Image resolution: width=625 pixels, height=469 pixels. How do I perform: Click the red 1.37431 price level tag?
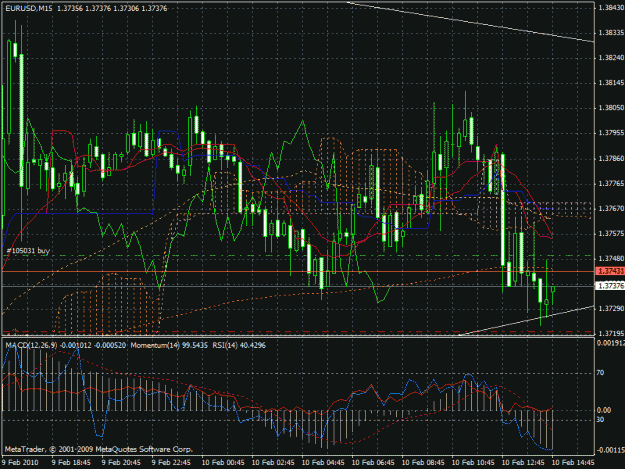610,271
